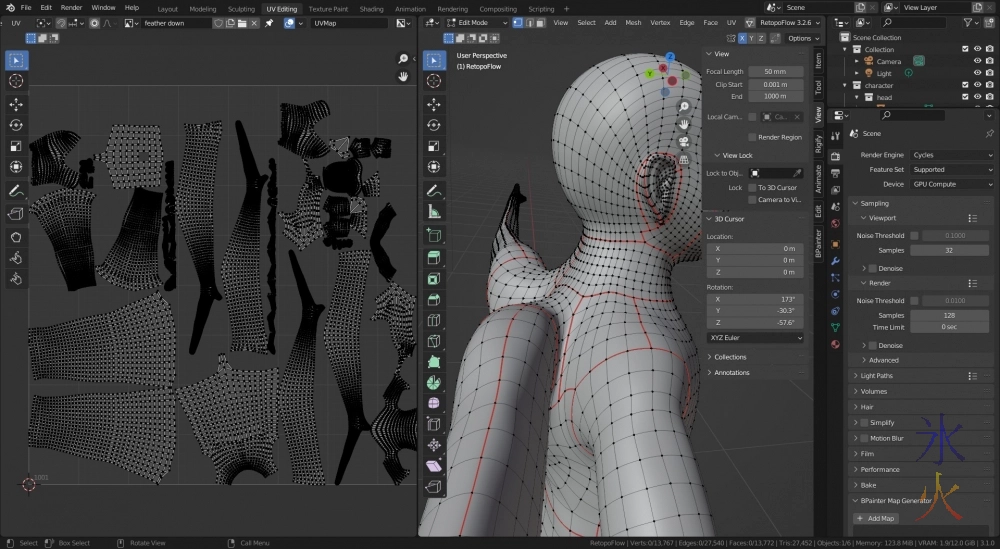Click the Add Map button
Viewport: 1000px width, 549px height.
point(875,518)
